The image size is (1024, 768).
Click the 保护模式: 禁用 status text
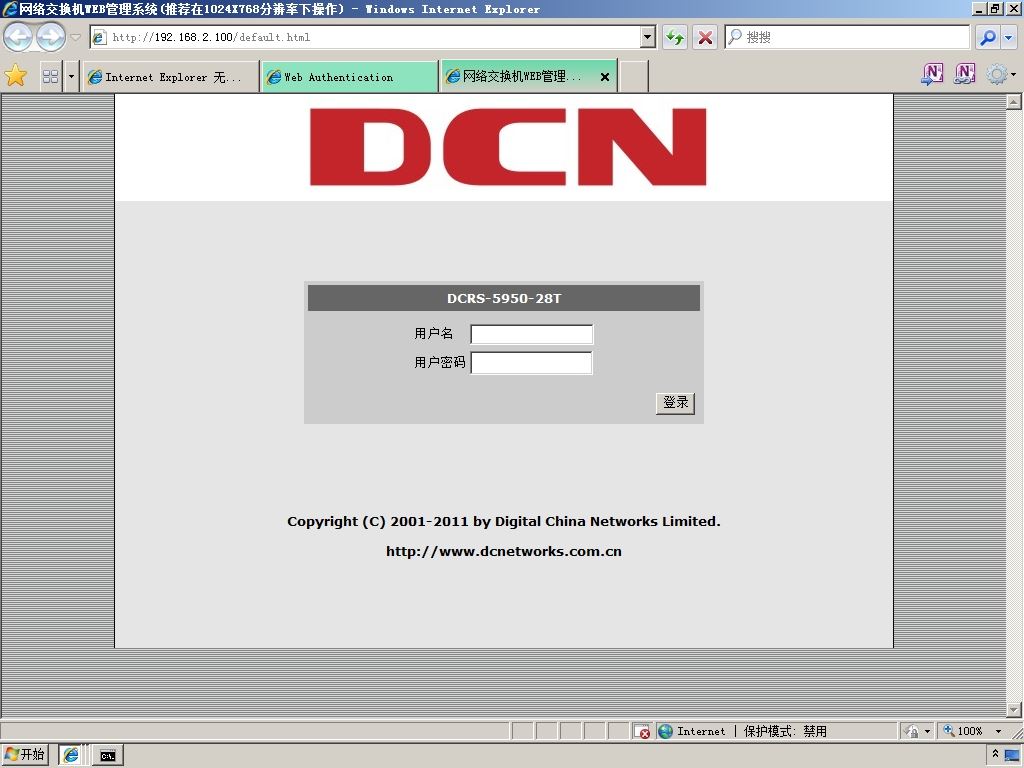[x=785, y=731]
